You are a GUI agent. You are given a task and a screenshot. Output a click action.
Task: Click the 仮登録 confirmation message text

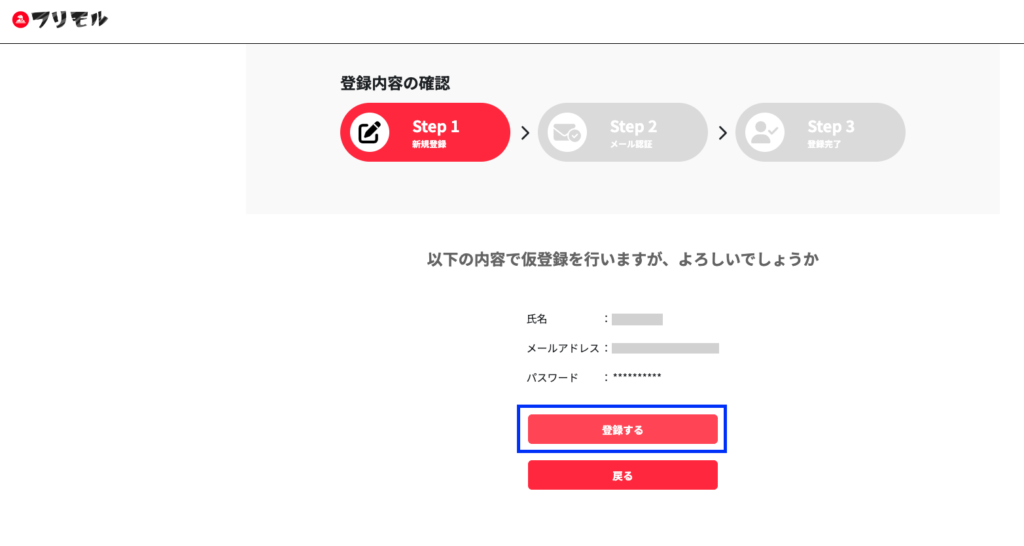coord(622,259)
